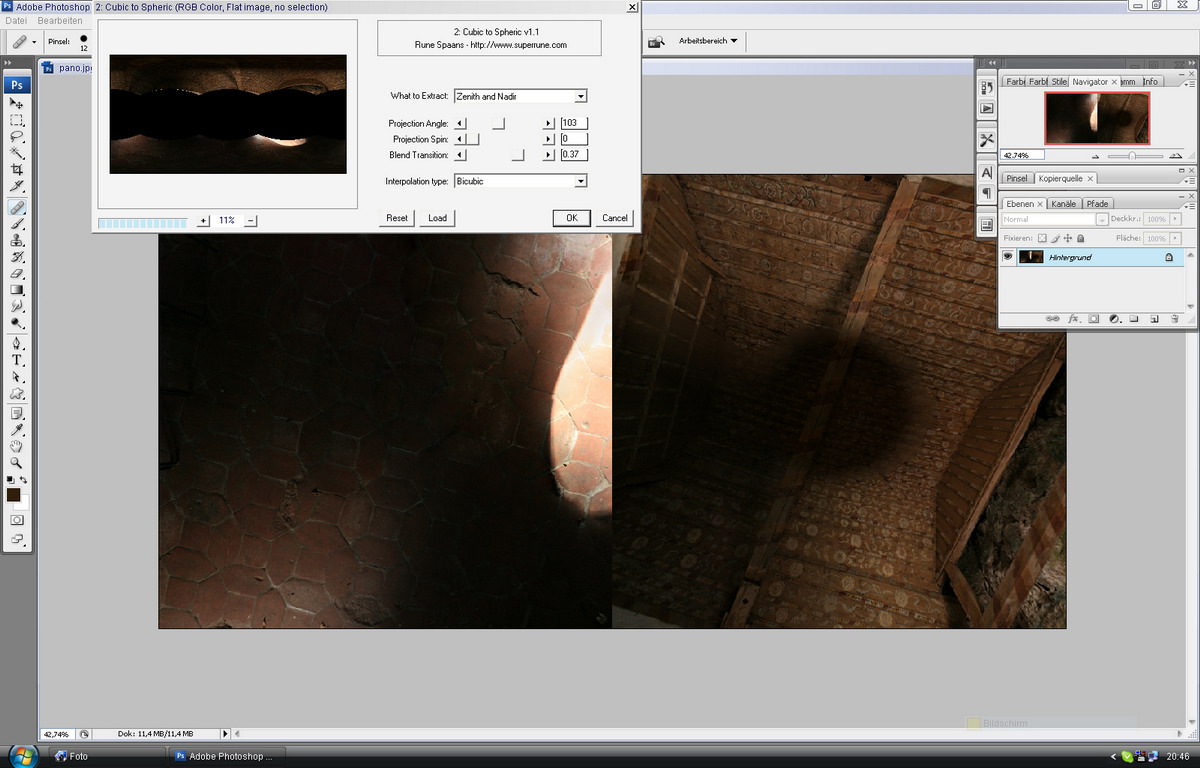This screenshot has width=1200, height=768.
Task: Select the Hand tool
Action: [x=17, y=447]
